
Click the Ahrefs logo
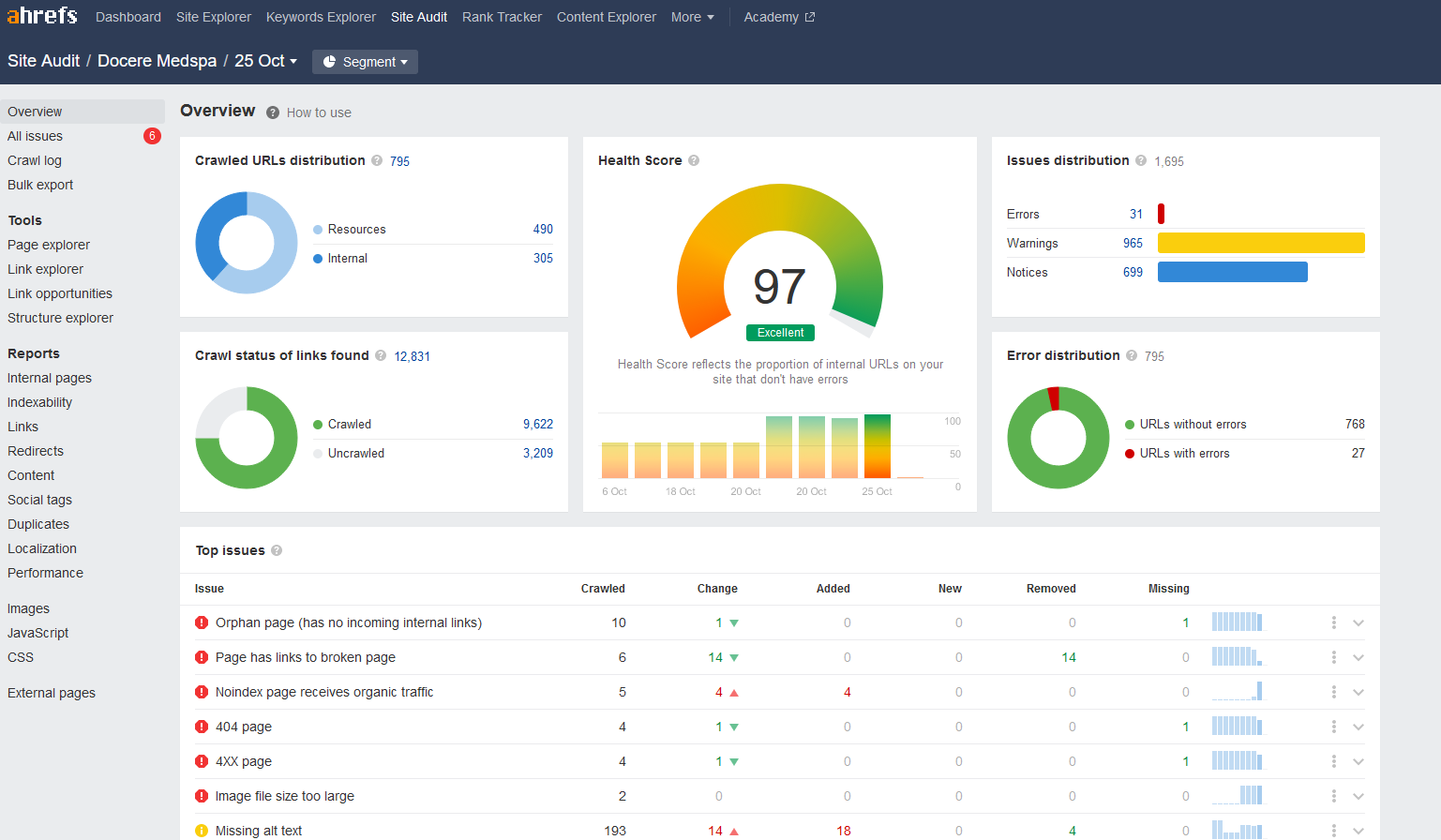42,16
